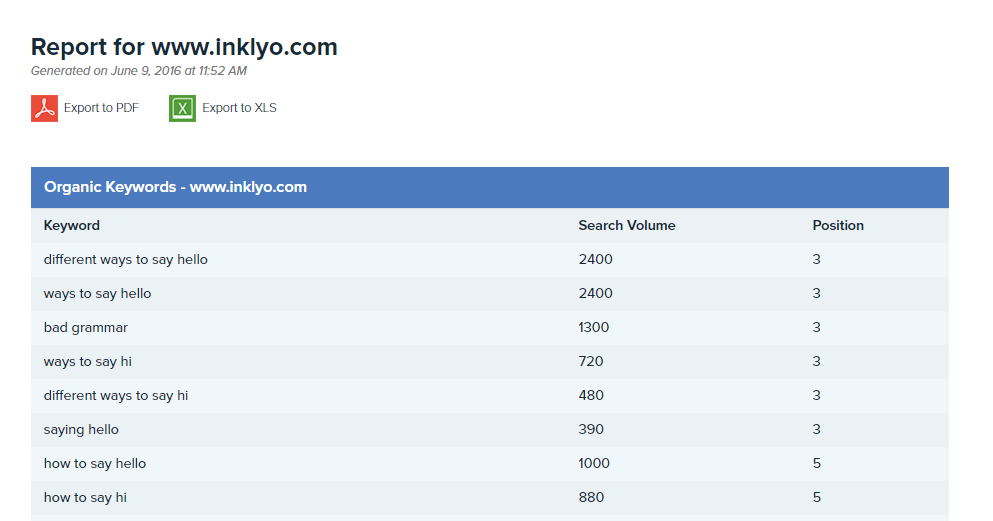Click the Organic Keywords table header bar
The image size is (993, 521).
[x=490, y=187]
